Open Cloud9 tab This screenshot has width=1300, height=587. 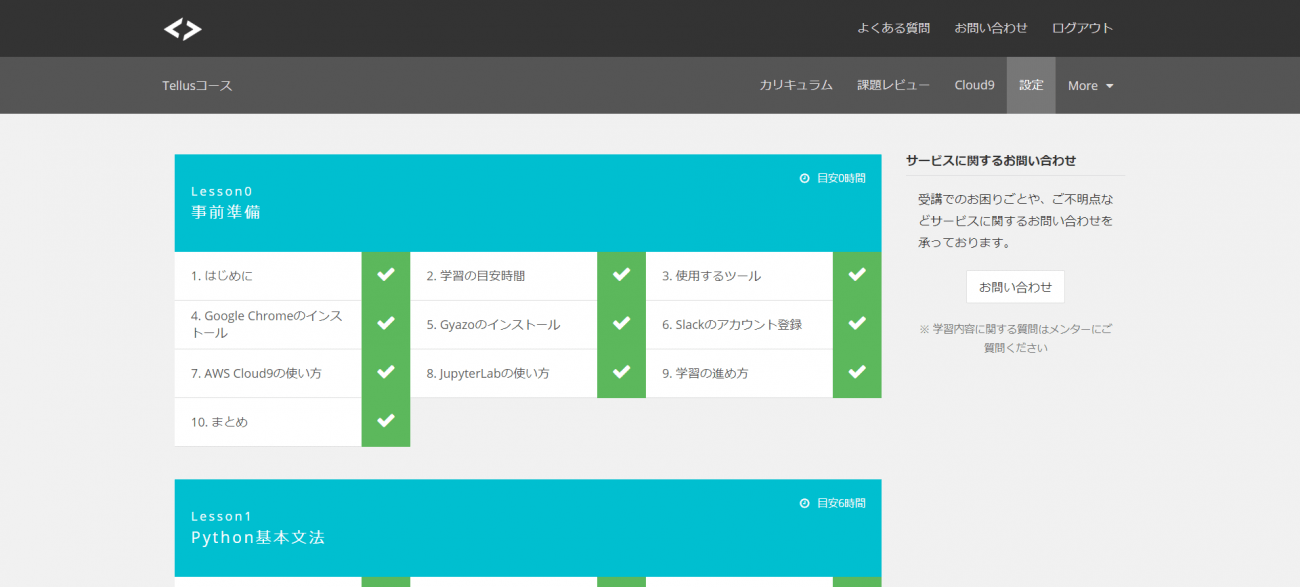pos(974,86)
